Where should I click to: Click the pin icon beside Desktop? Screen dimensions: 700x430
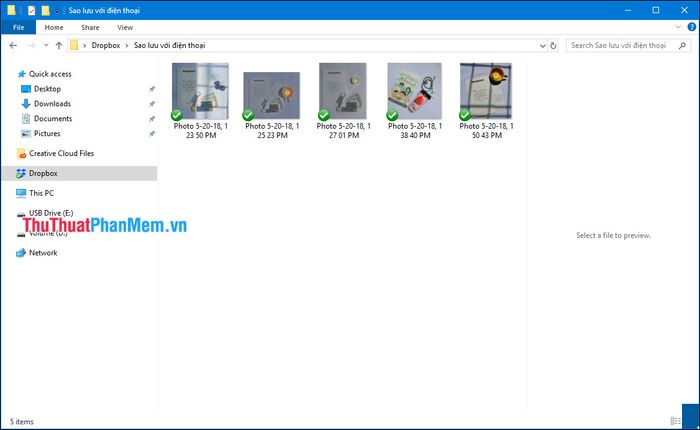[152, 89]
